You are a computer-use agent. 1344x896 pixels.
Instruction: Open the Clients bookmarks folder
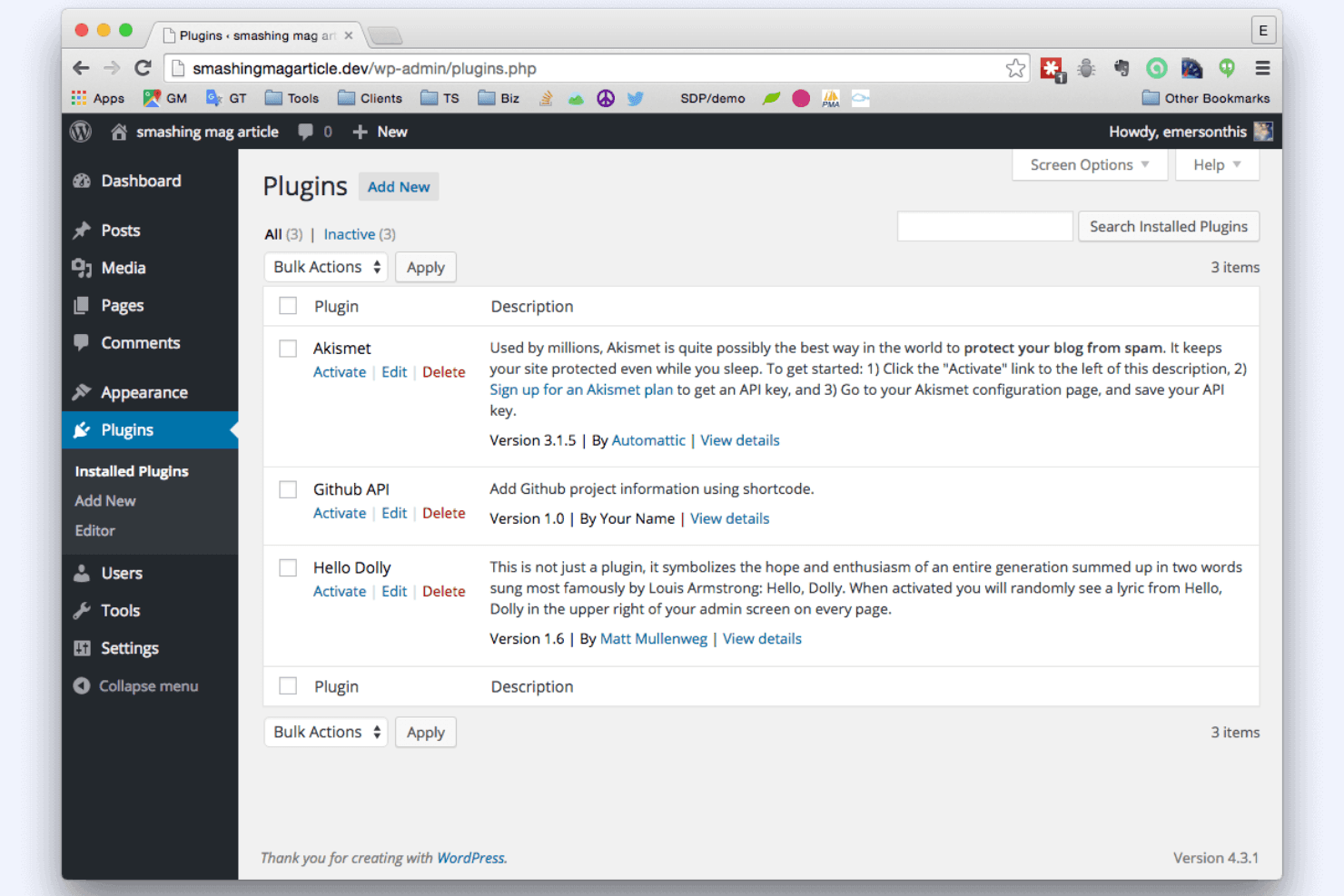coord(370,98)
